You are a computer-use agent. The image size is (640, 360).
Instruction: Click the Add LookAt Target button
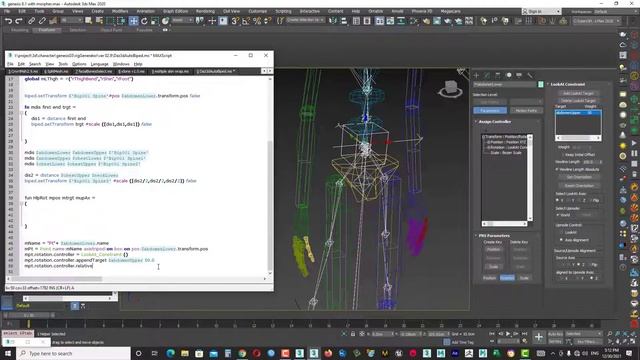click(x=578, y=93)
